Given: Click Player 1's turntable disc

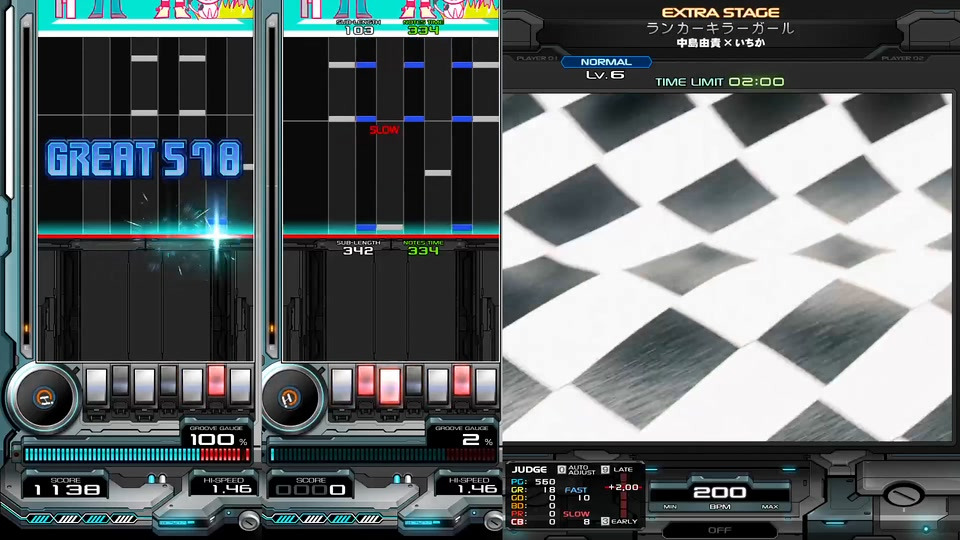Looking at the screenshot, I should pyautogui.click(x=43, y=399).
